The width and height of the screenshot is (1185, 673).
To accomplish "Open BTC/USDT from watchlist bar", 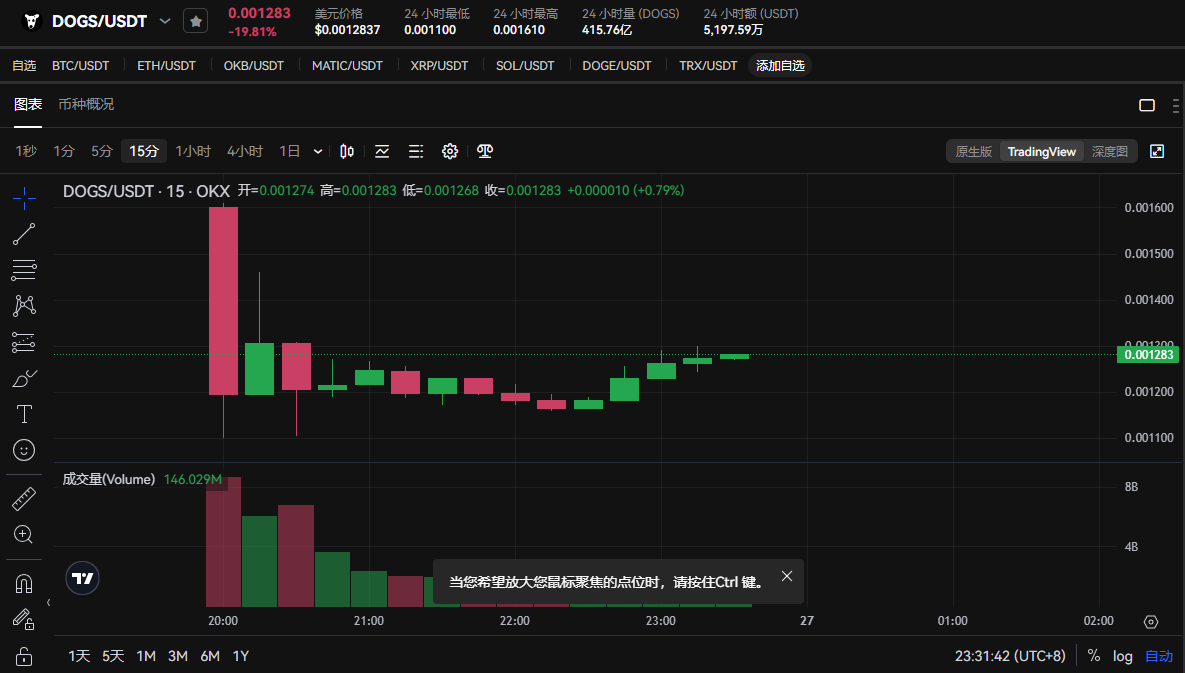I will coord(80,65).
